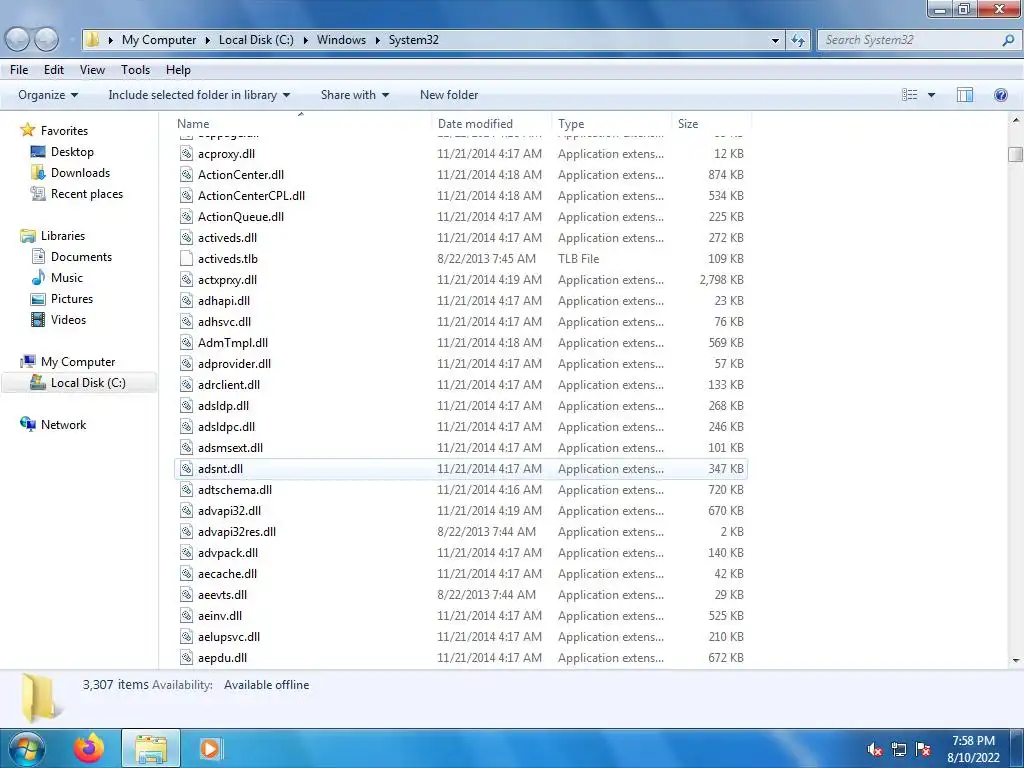The height and width of the screenshot is (768, 1024).
Task: Click System32 in the address breadcrumb
Action: click(x=413, y=40)
